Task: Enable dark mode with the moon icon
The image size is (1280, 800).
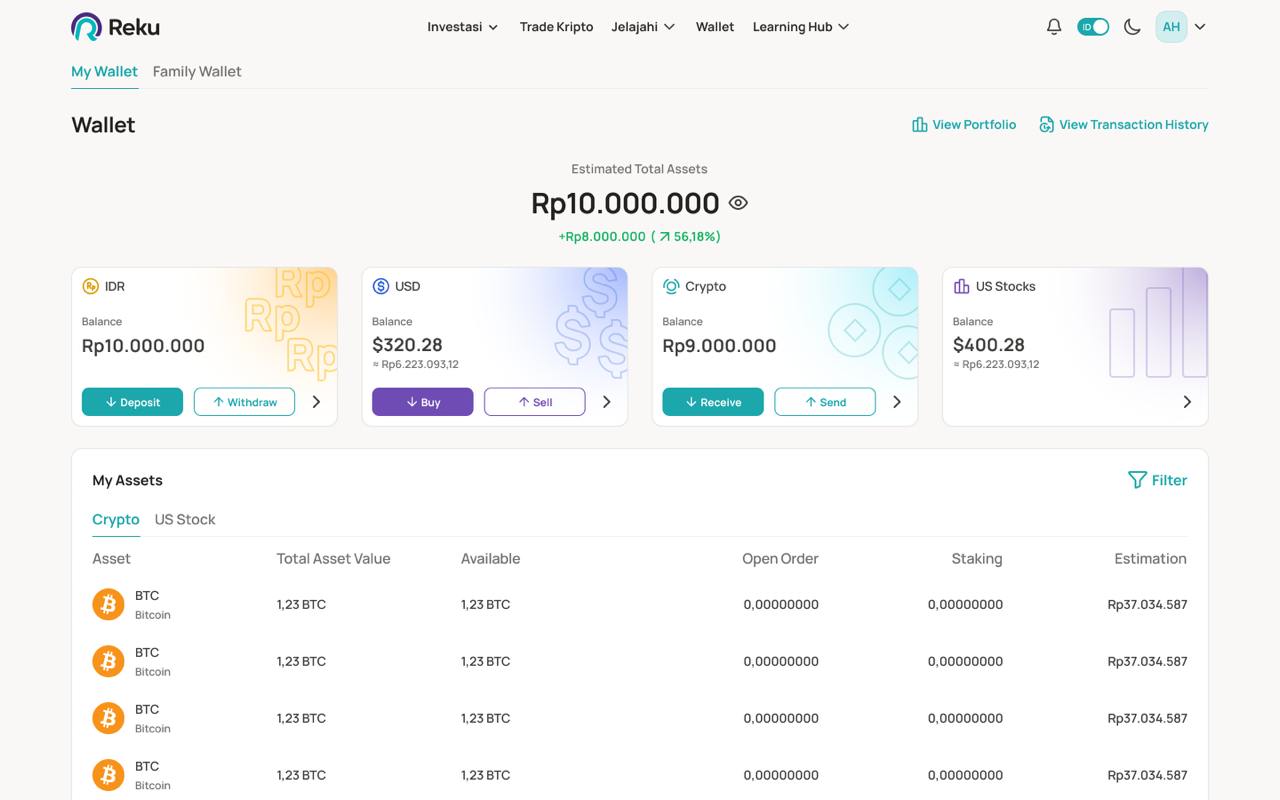Action: pos(1131,26)
